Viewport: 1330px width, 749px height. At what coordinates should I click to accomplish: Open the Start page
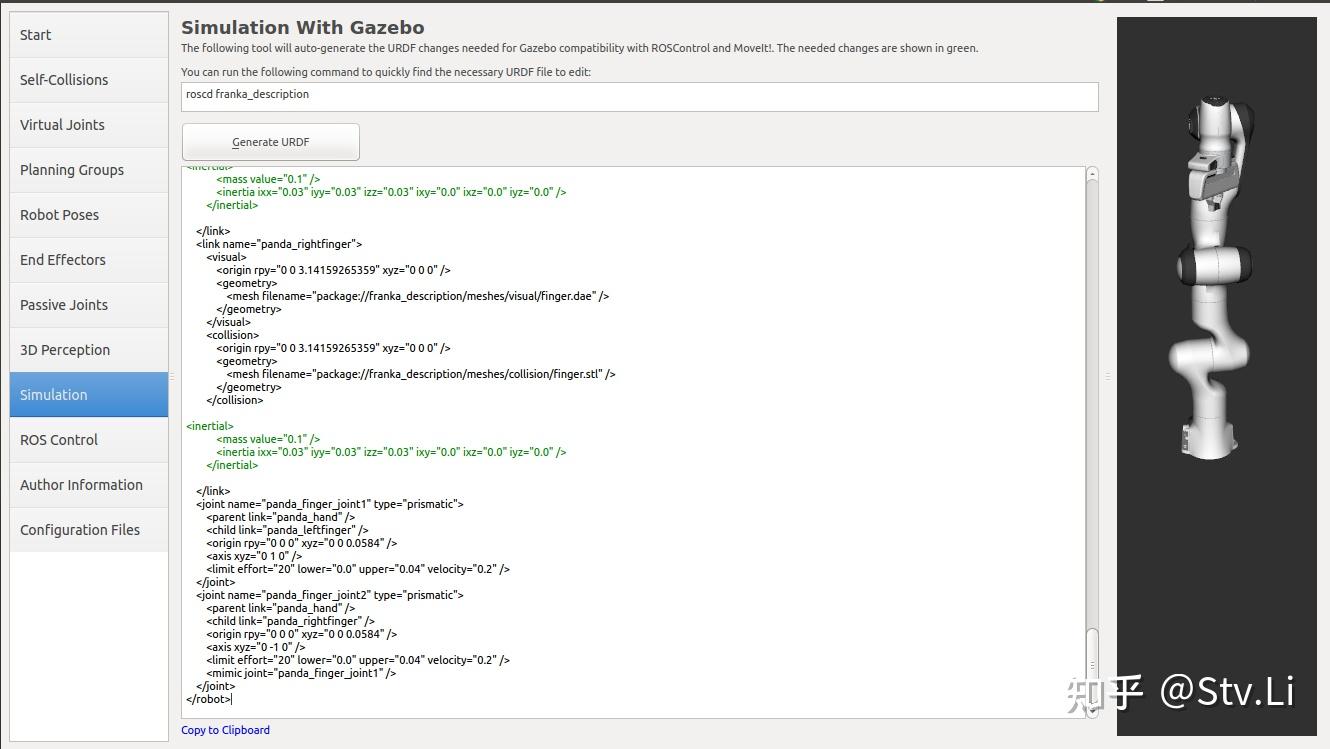coord(89,35)
